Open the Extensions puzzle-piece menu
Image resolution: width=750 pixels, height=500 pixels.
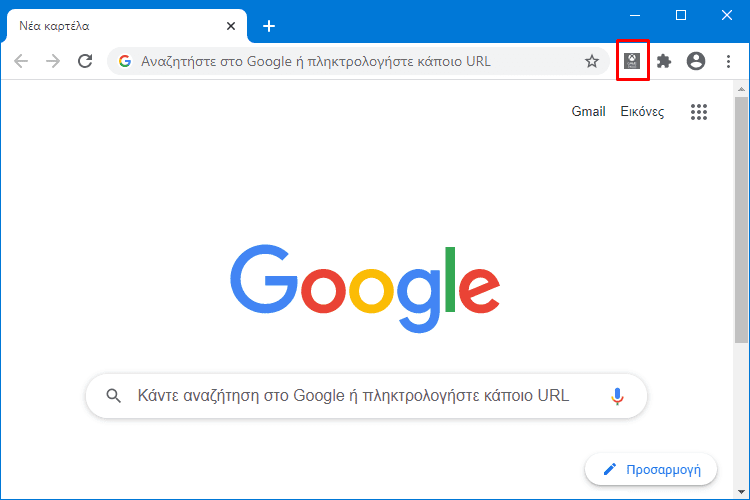click(x=664, y=61)
